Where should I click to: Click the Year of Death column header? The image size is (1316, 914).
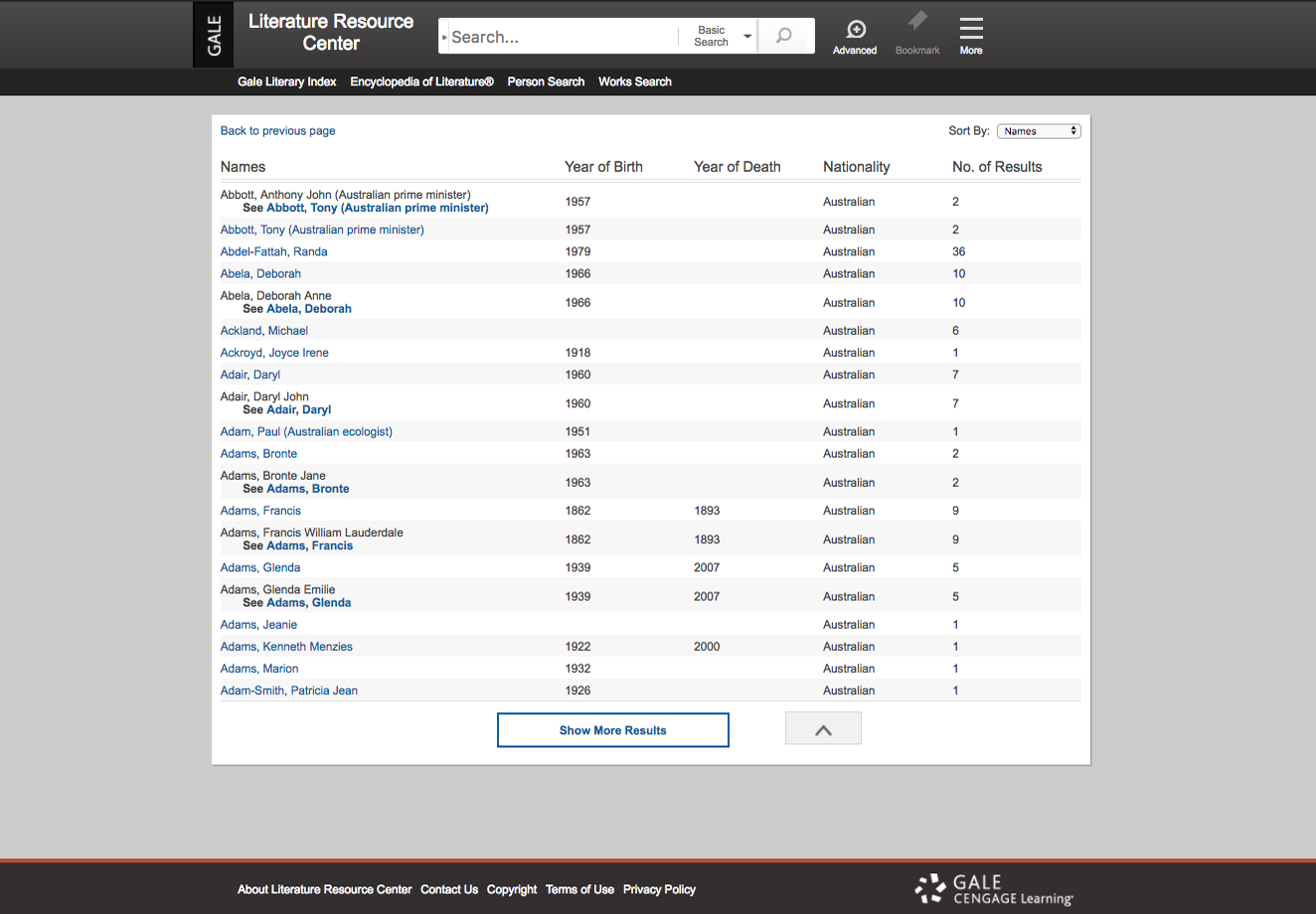[738, 167]
